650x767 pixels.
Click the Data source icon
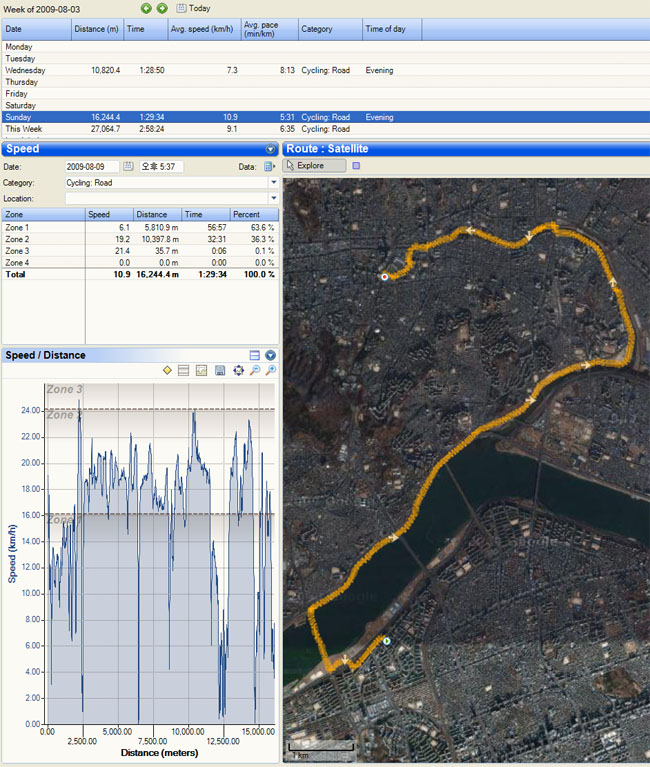[269, 166]
